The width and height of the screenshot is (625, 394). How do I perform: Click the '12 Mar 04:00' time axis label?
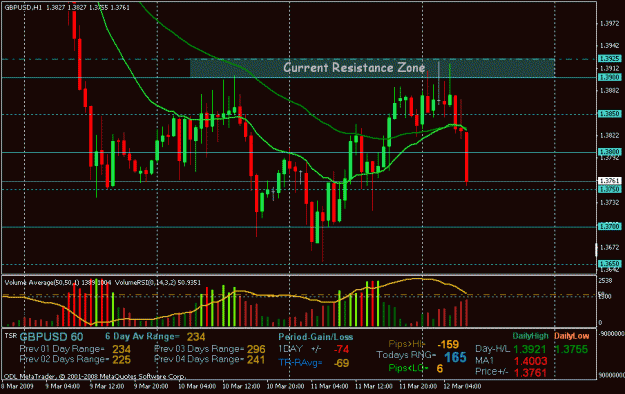pos(462,386)
